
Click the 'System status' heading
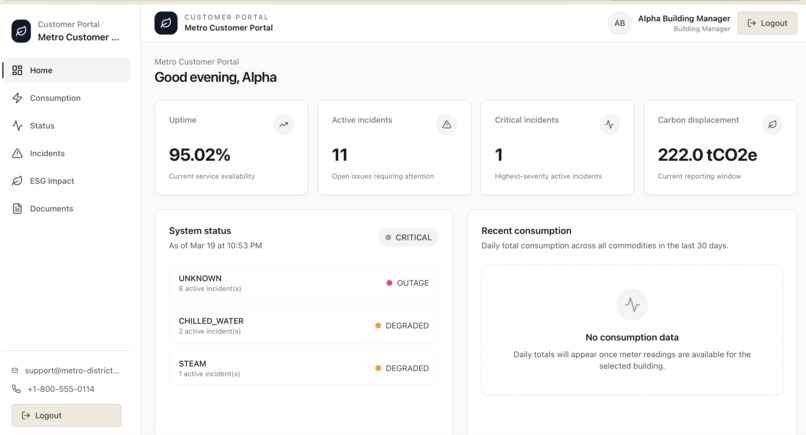tap(200, 231)
